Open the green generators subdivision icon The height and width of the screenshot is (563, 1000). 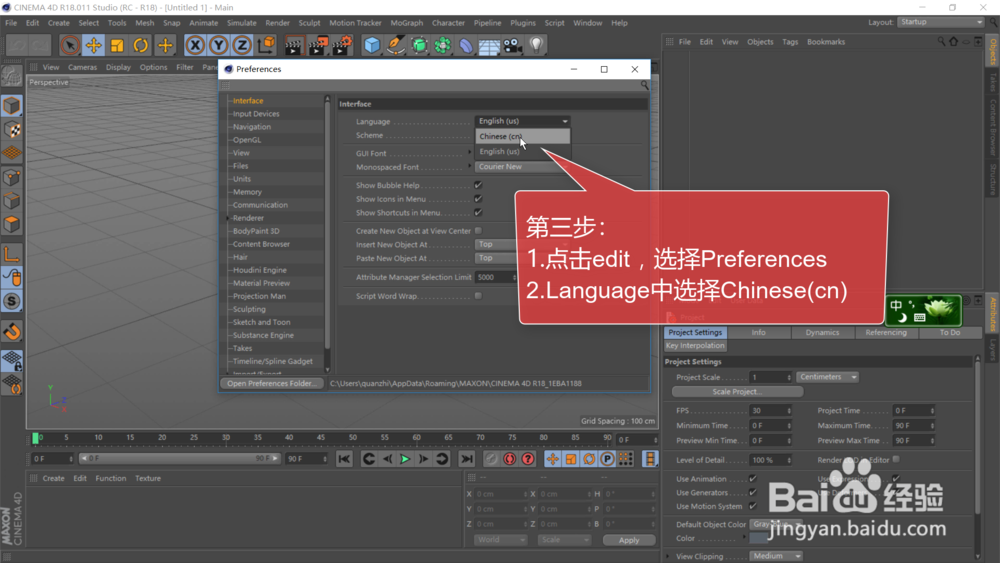420,45
